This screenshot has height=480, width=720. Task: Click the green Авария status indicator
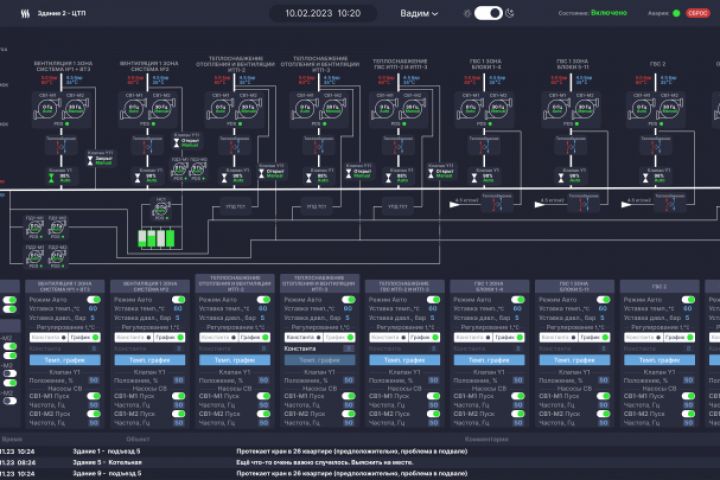coord(676,13)
